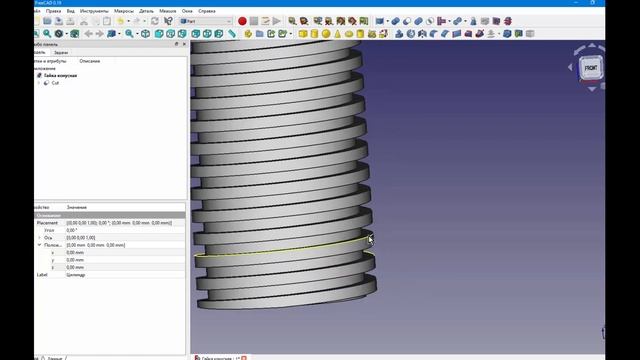
Task: Create a new group folder icon
Action: click(260, 34)
